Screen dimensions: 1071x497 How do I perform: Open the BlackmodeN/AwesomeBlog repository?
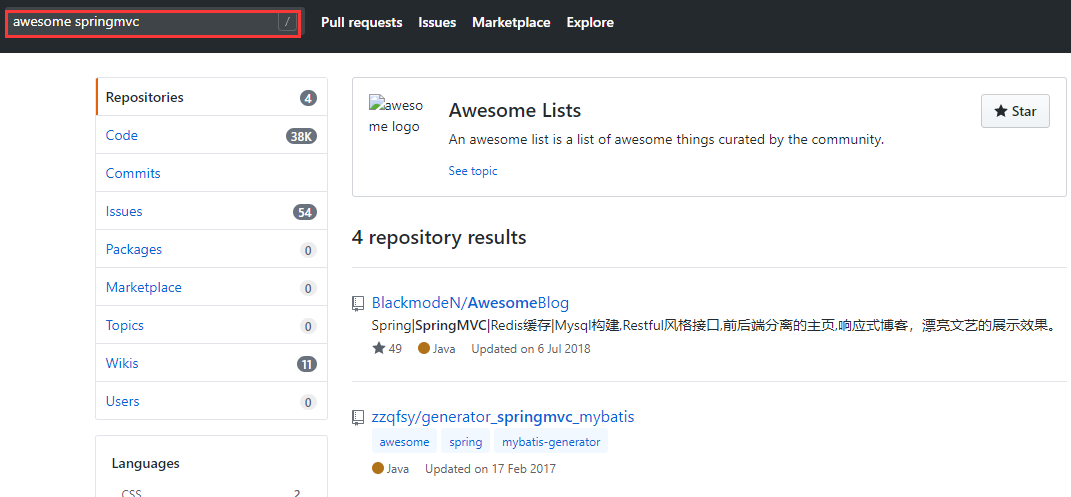tap(471, 303)
